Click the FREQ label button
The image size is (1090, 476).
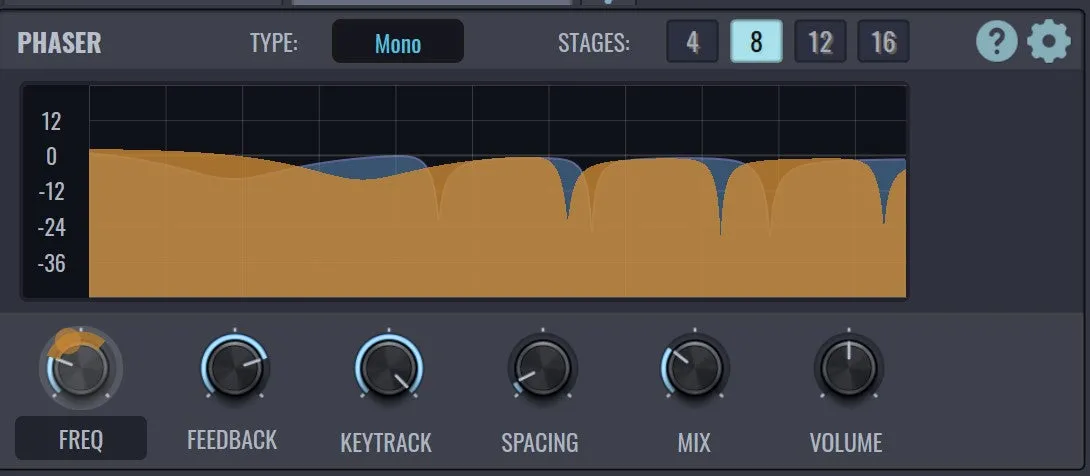[81, 438]
